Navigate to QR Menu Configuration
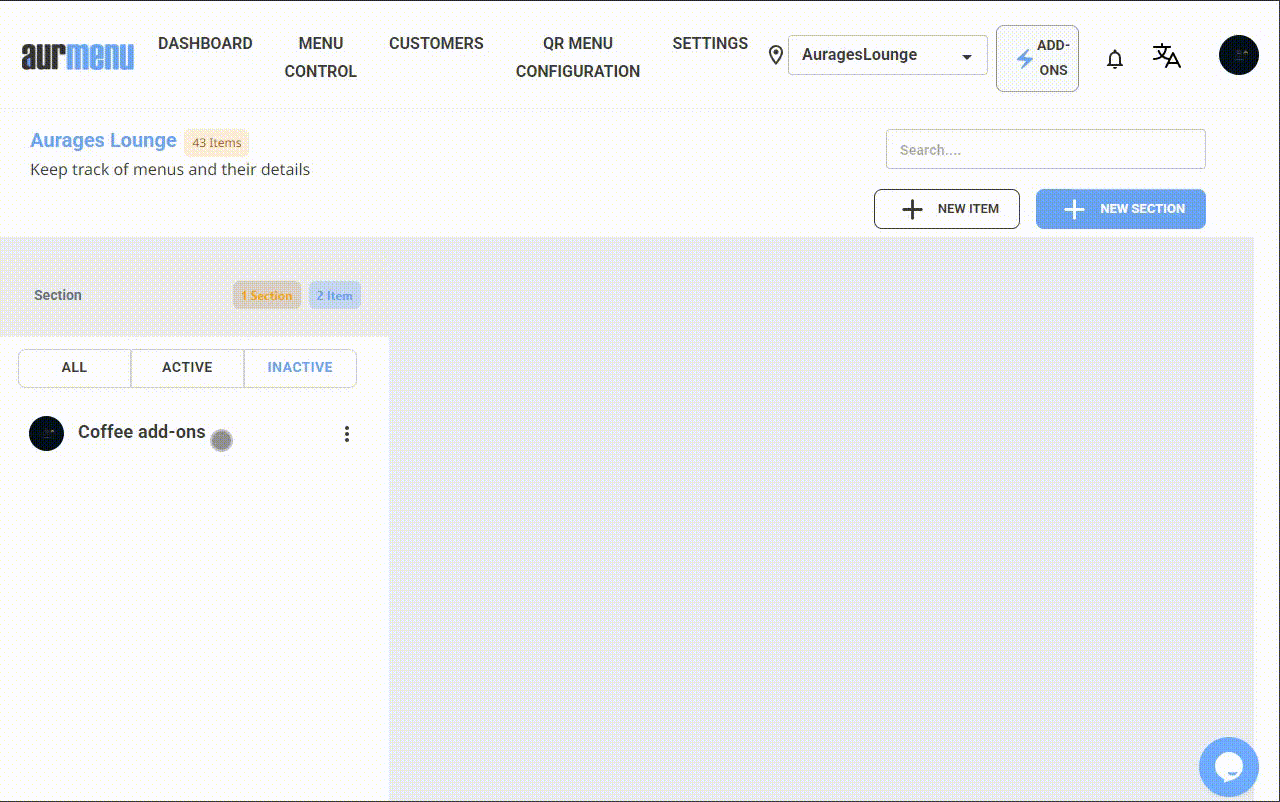Screen dimensions: 1280x802 577,57
